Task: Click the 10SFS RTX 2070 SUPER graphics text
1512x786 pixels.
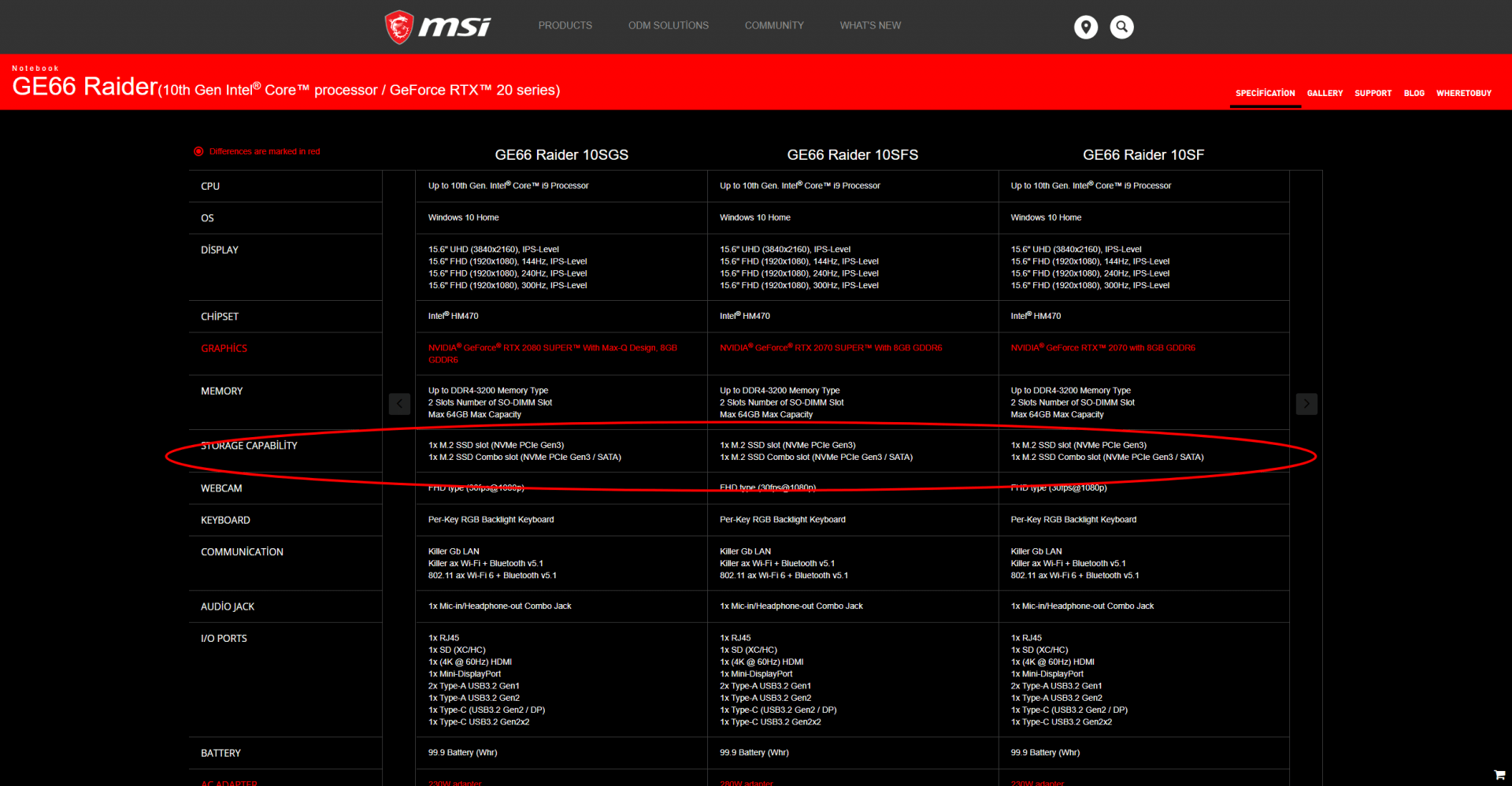Action: [831, 347]
